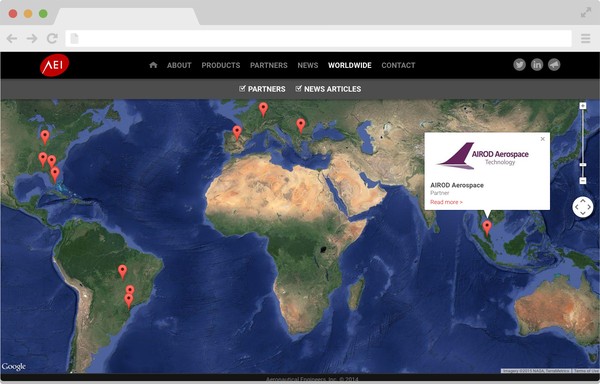Viewport: 600px width, 384px height.
Task: Open the ABOUT page
Action: 179,65
